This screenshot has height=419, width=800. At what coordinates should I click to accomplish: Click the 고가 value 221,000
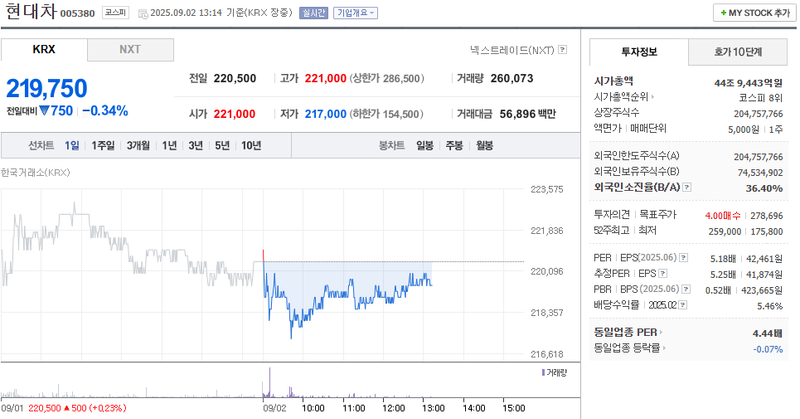[x=326, y=79]
